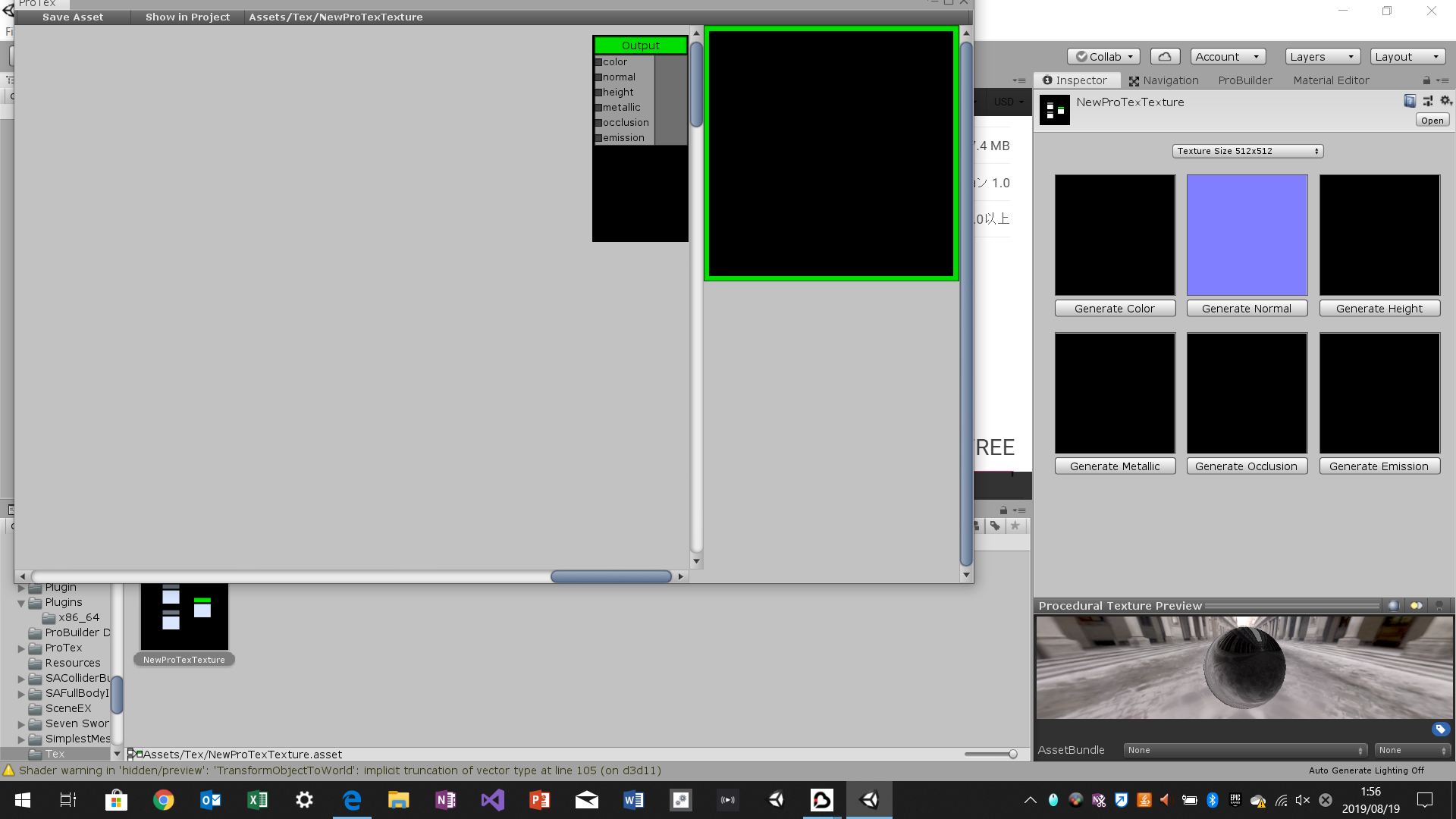Image resolution: width=1456 pixels, height=819 pixels.
Task: Toggle the emission output socket
Action: click(598, 138)
